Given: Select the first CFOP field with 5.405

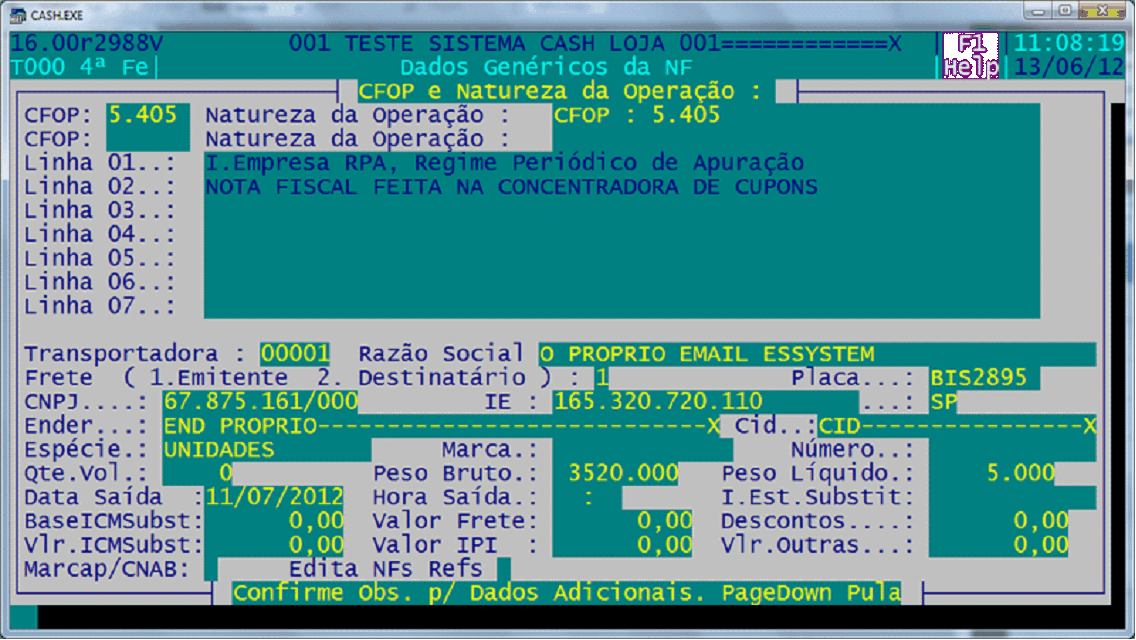Looking at the screenshot, I should [148, 115].
